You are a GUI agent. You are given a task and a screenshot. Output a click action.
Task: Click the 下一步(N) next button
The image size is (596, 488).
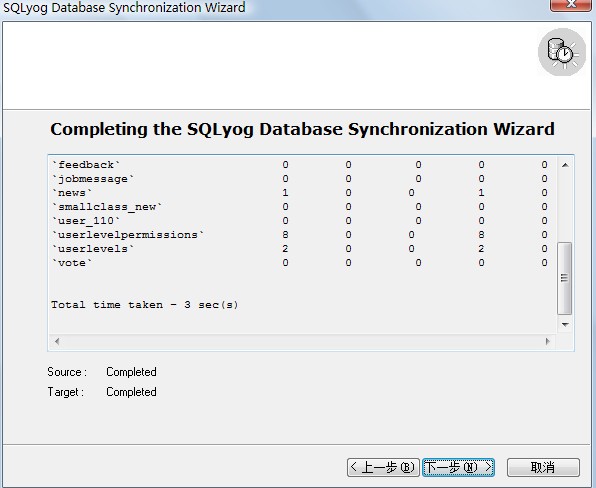458,467
